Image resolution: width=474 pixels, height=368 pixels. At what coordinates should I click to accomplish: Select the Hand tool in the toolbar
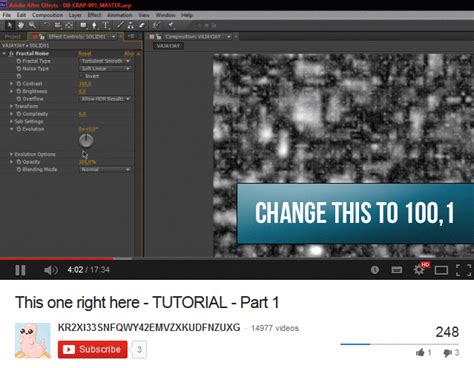point(21,25)
